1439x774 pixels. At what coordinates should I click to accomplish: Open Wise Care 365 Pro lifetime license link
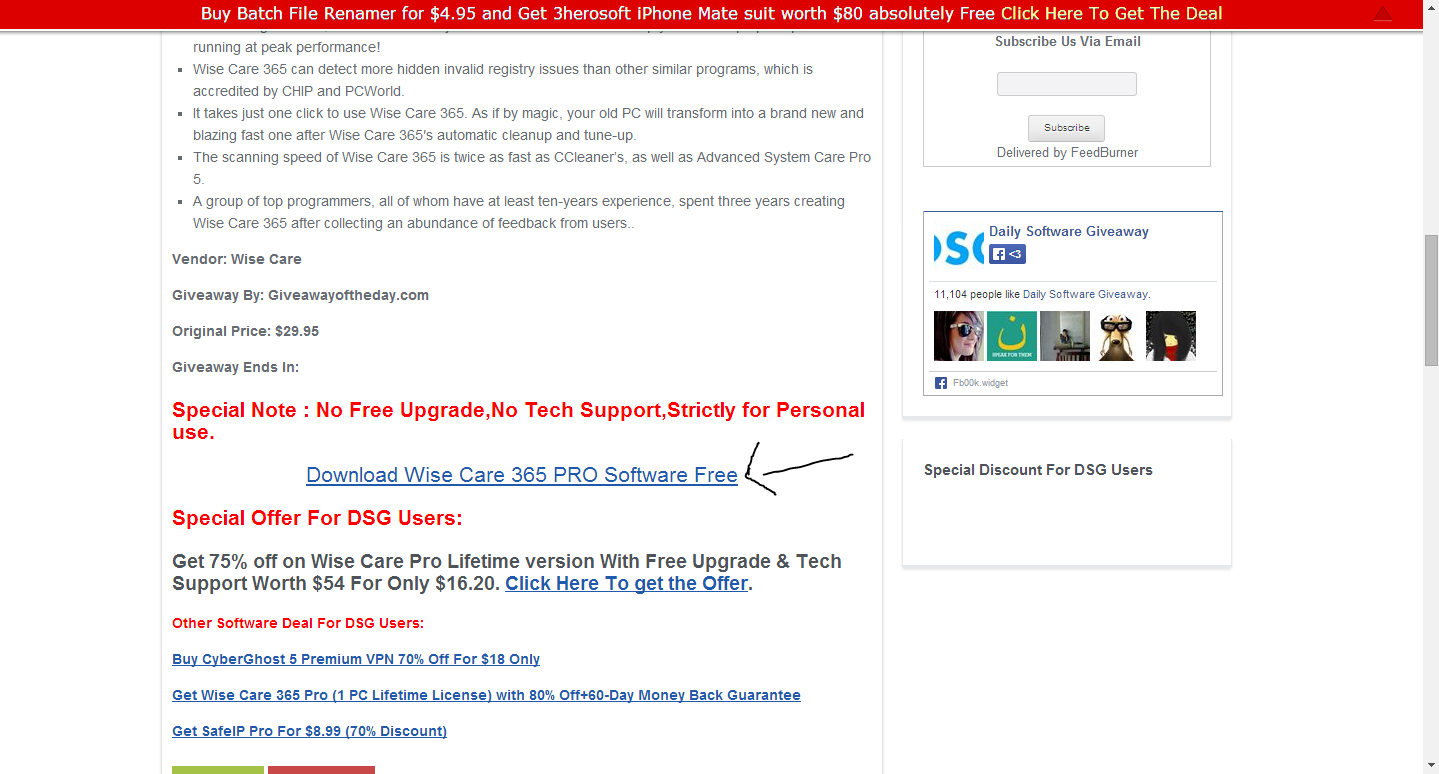pyautogui.click(x=486, y=695)
